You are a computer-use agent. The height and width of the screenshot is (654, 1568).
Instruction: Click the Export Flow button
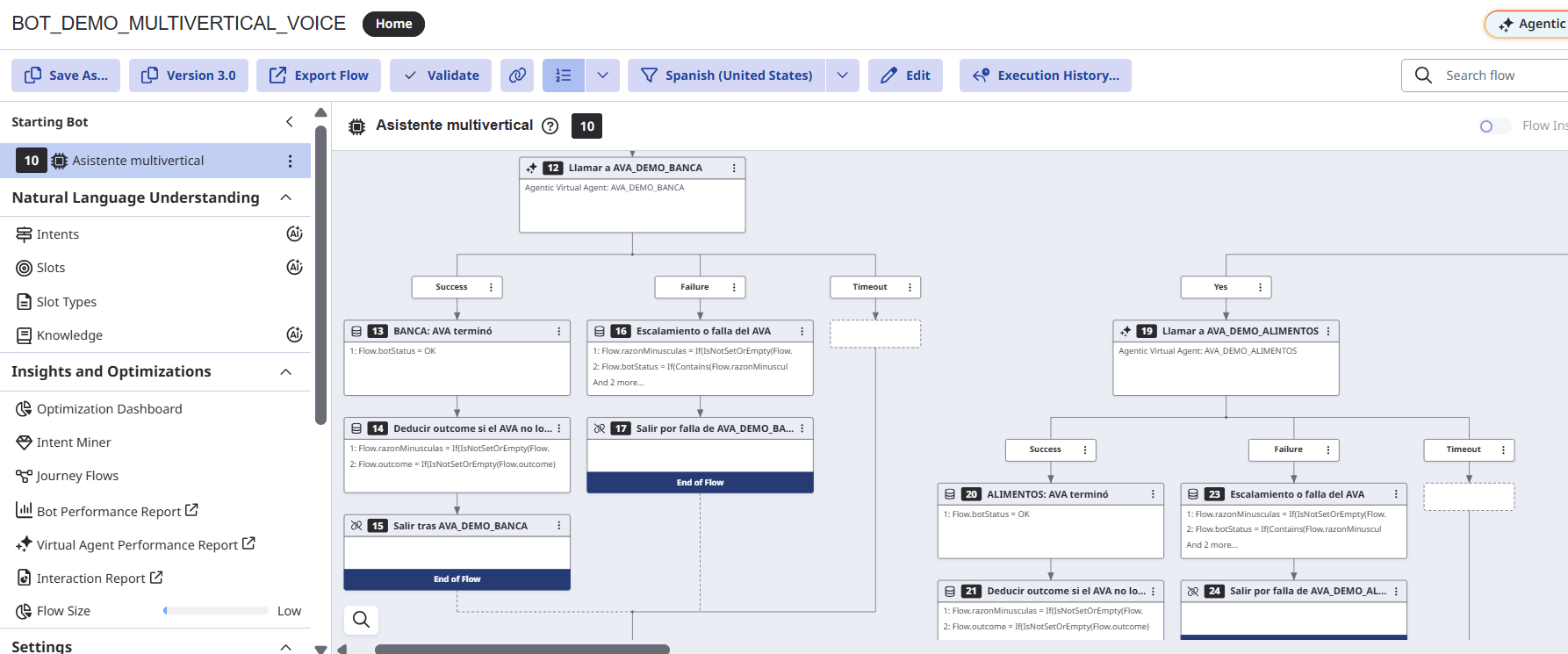pos(319,75)
